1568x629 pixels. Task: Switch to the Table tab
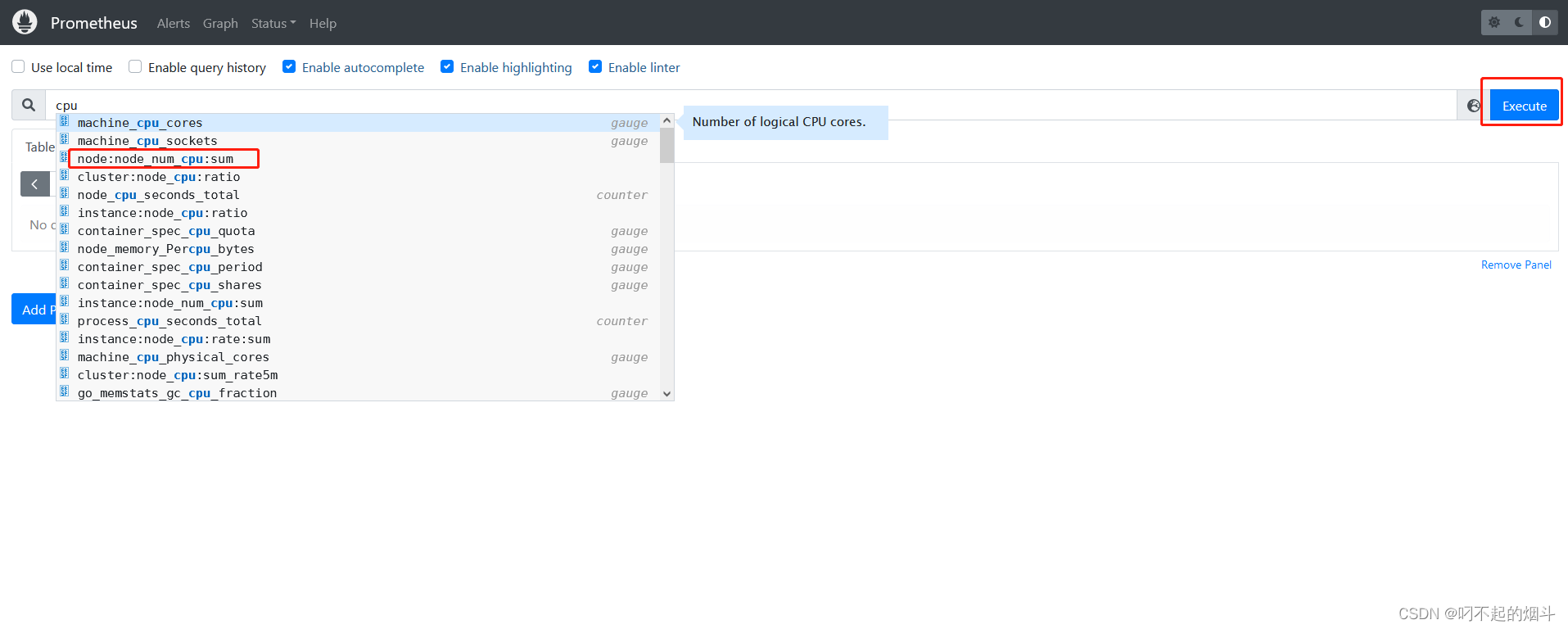(39, 147)
